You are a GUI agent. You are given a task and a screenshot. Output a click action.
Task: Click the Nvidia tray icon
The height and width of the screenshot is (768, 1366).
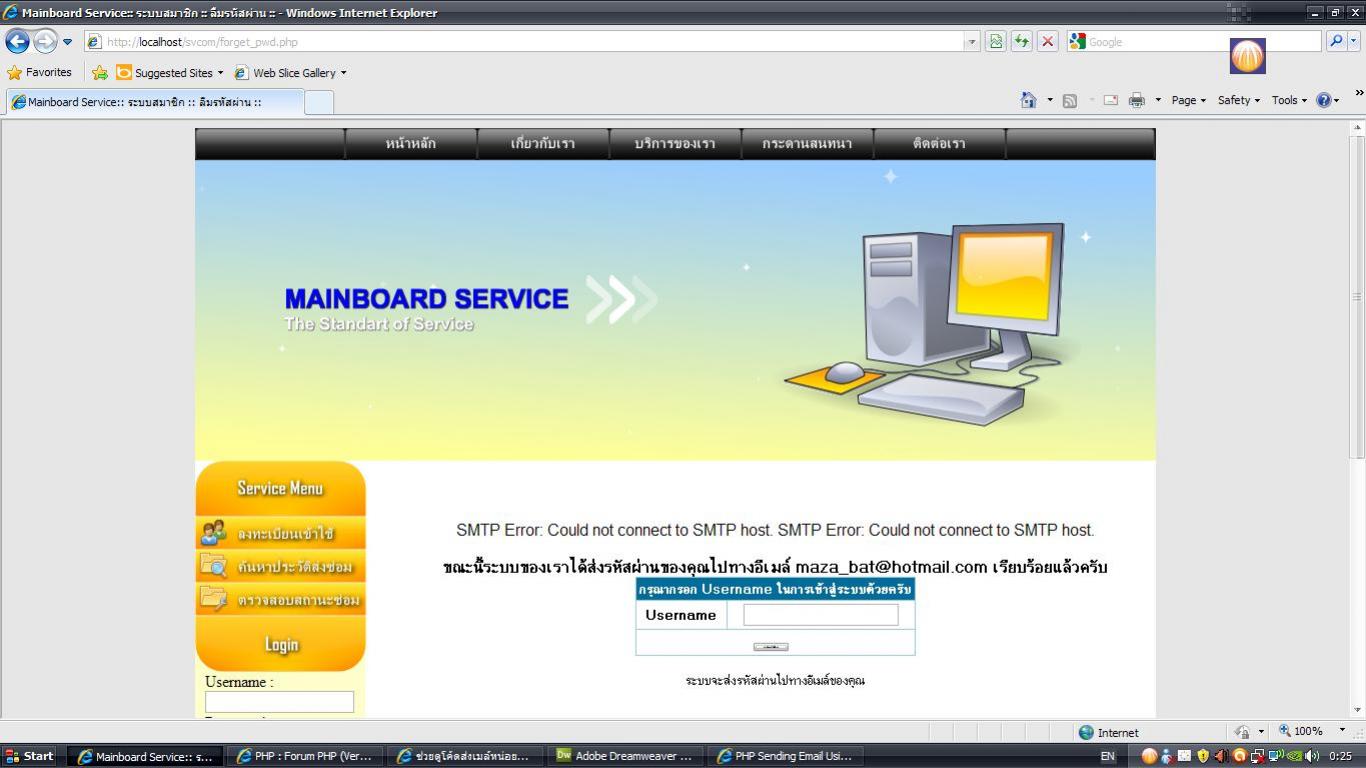click(1294, 756)
